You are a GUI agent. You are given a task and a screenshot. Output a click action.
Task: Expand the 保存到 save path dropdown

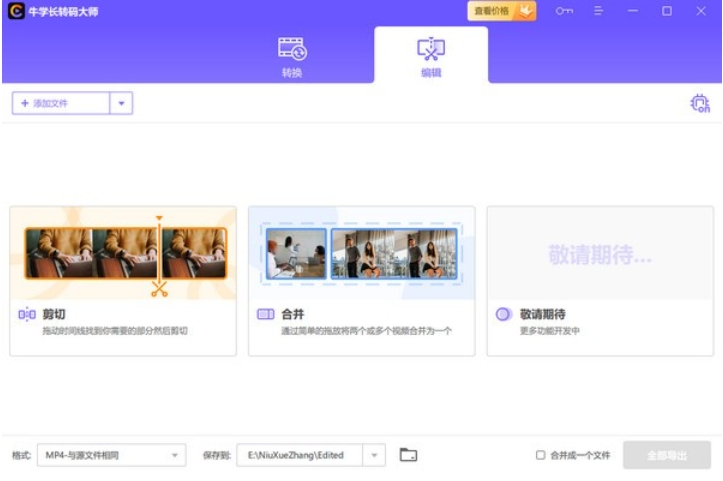click(x=375, y=455)
